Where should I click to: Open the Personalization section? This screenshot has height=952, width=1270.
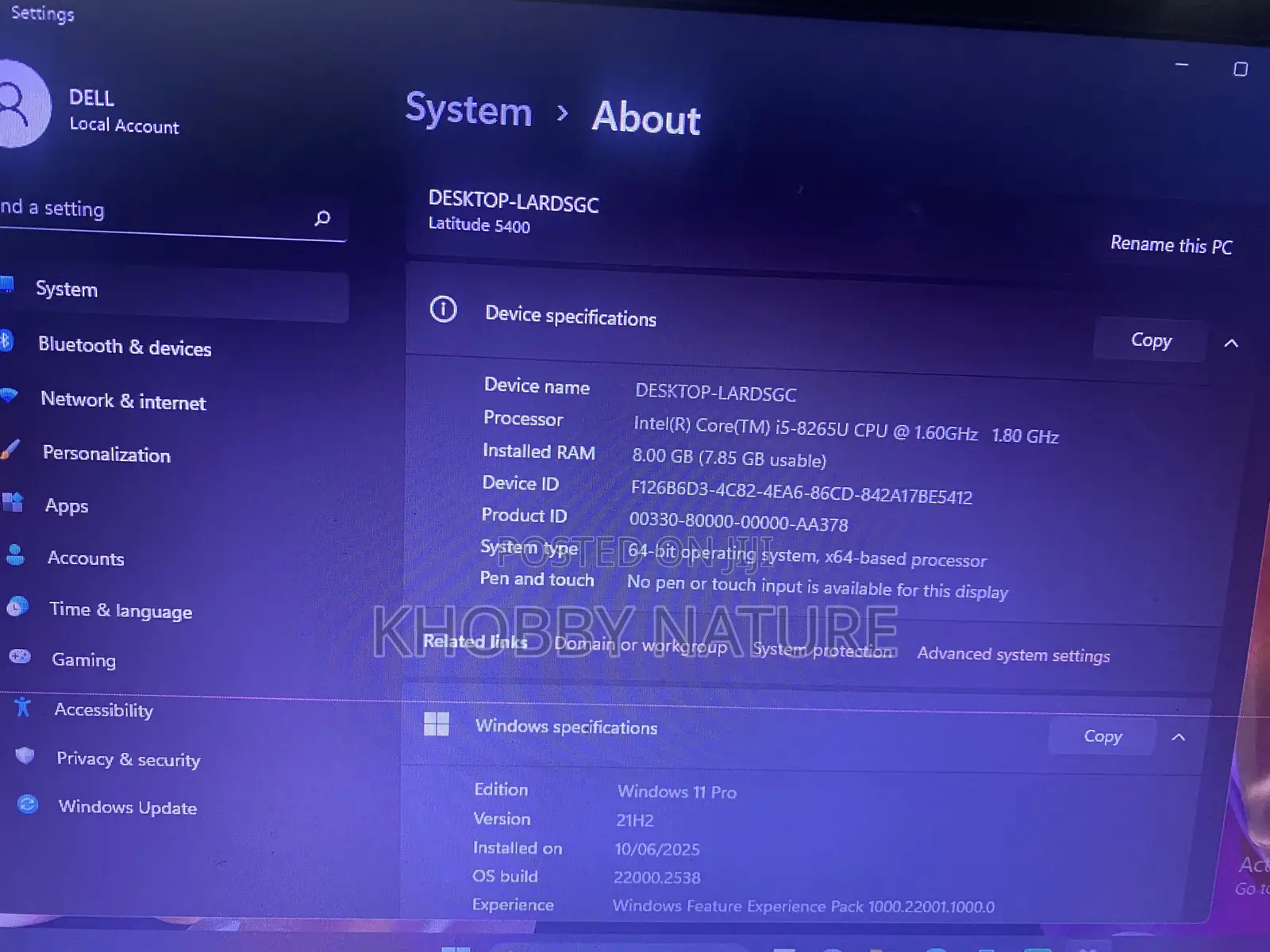coord(106,454)
